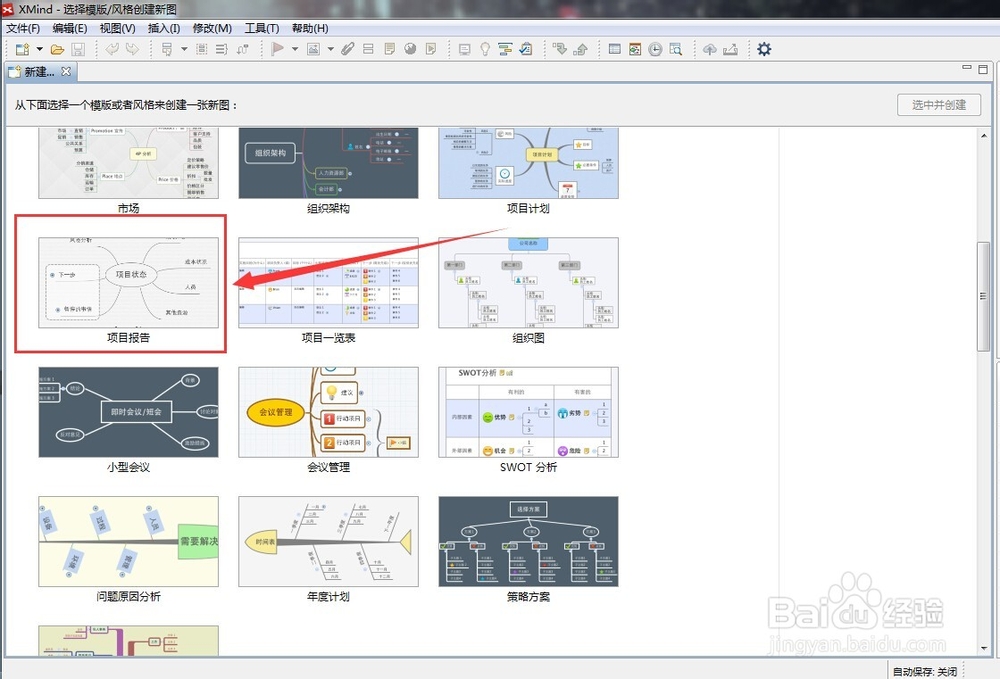Open the 编辑(E) menu

coord(70,28)
